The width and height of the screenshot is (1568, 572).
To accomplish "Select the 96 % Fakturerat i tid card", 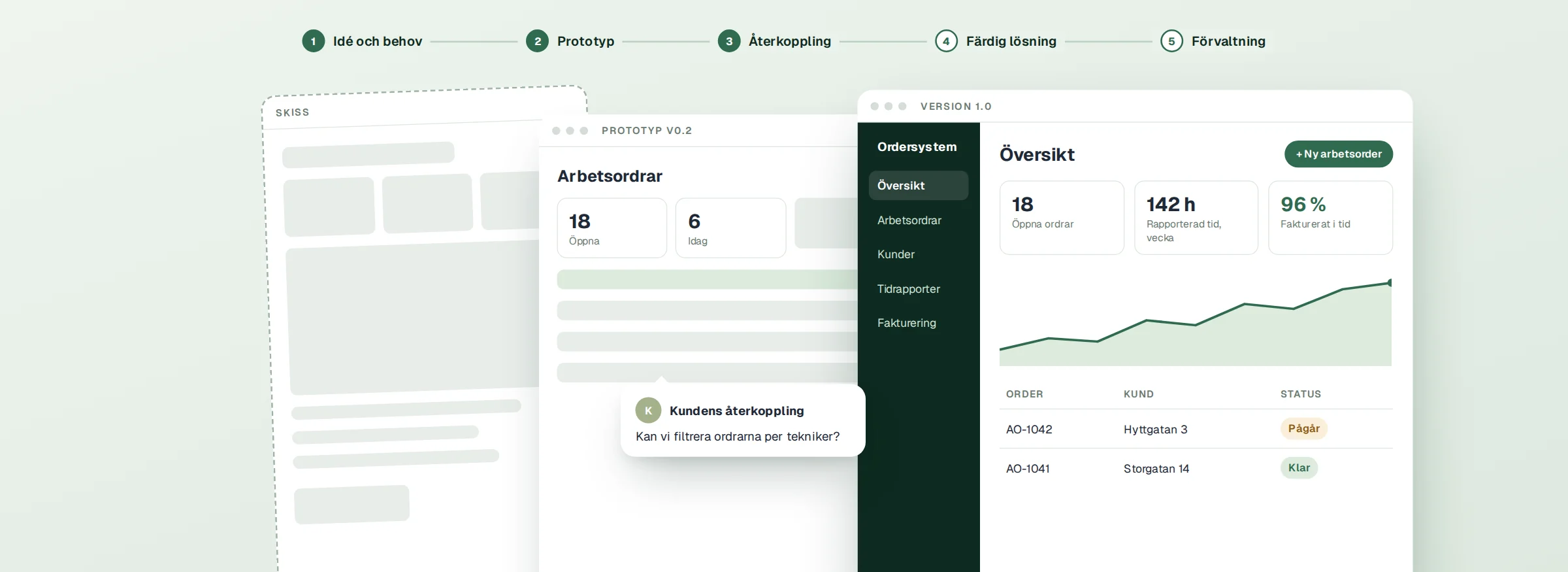I will point(1330,218).
